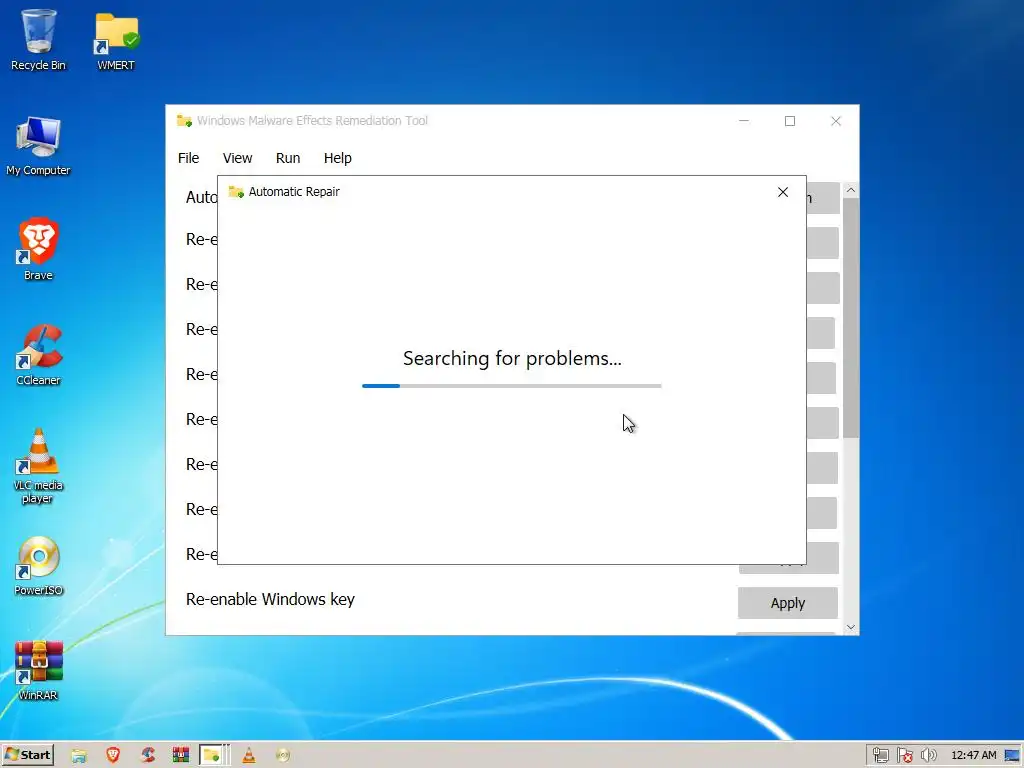The height and width of the screenshot is (768, 1024).
Task: Open Brave browser from the taskbar
Action: pos(113,755)
